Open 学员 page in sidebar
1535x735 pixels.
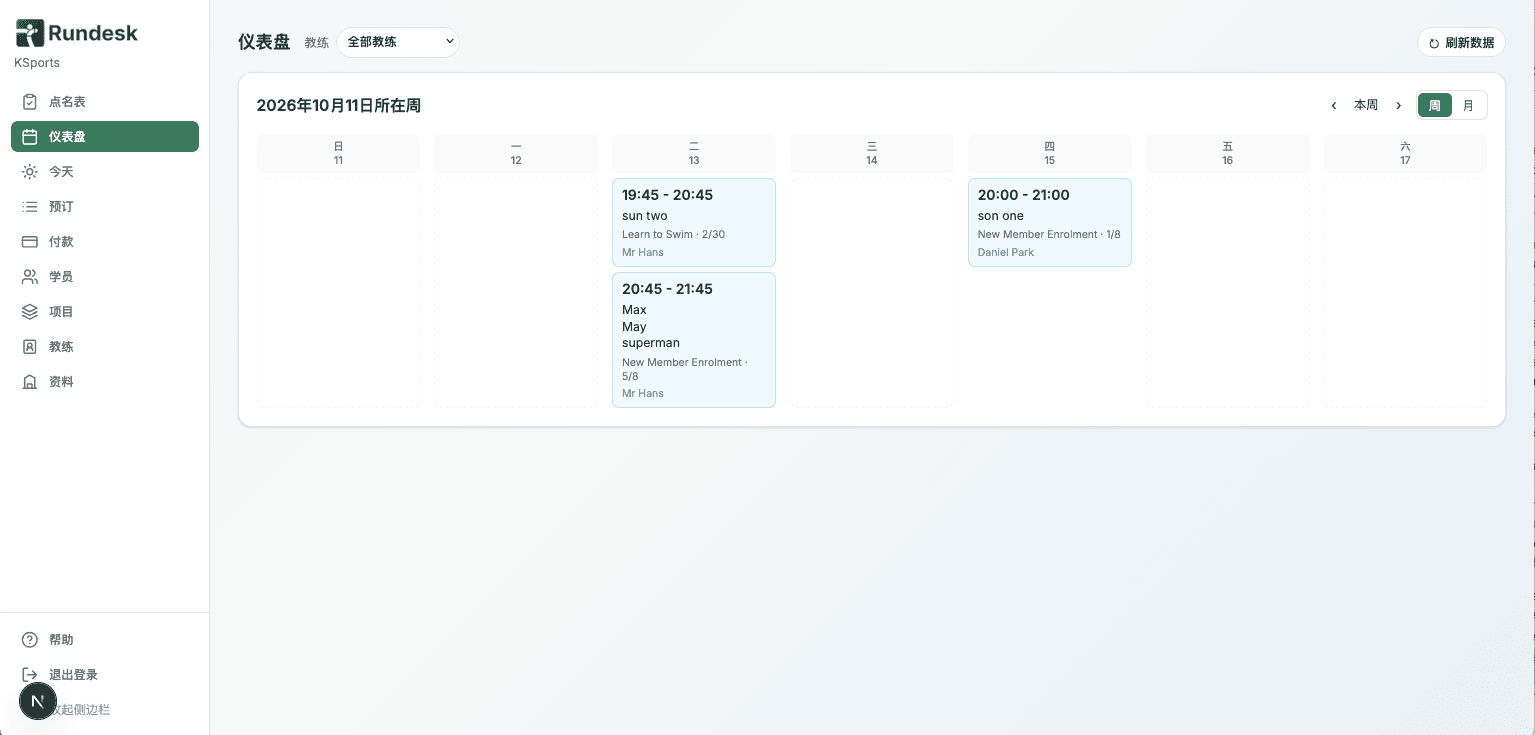[x=105, y=277]
